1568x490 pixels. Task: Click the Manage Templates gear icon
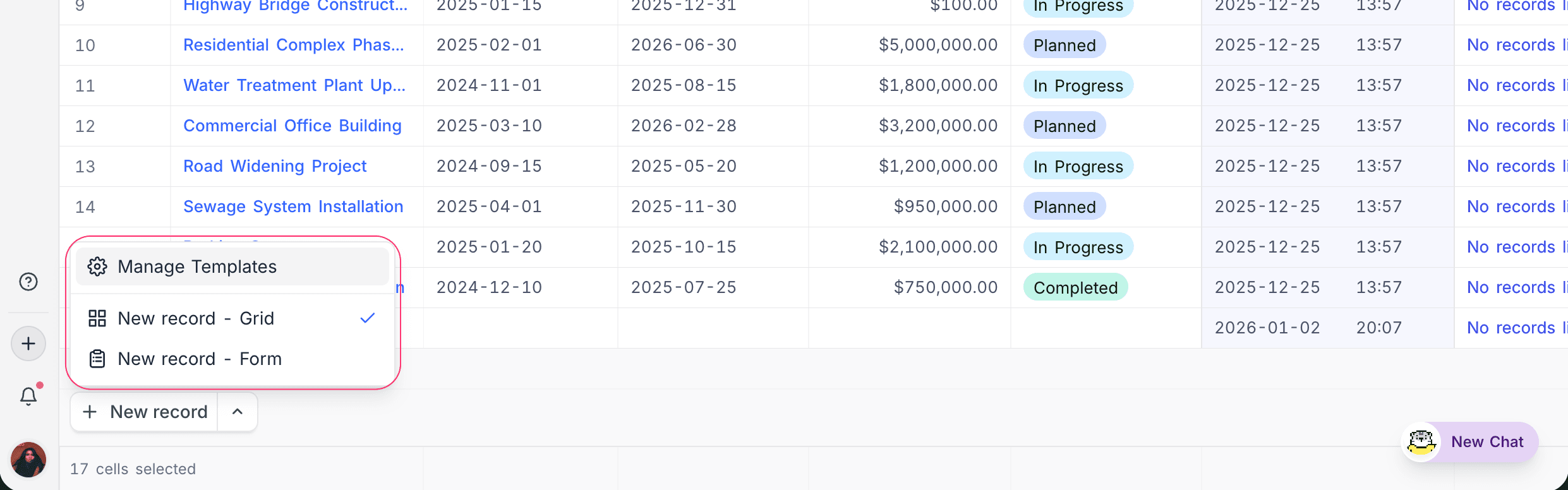97,266
